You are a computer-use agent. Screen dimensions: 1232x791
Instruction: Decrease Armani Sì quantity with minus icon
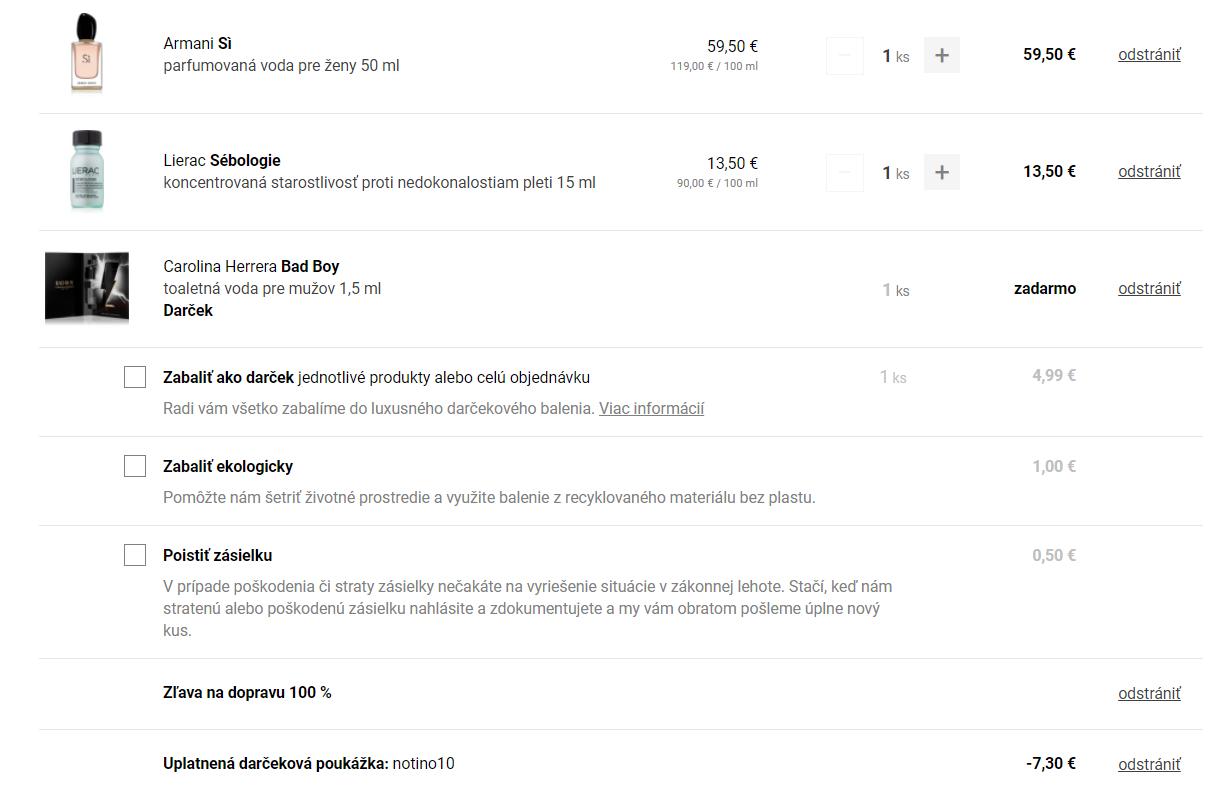click(x=845, y=56)
